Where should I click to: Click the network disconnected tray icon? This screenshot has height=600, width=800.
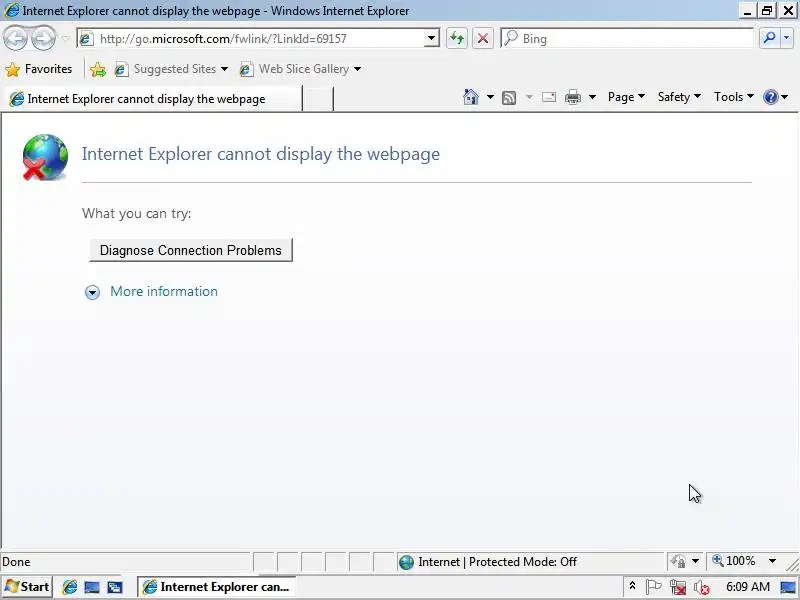[x=678, y=587]
